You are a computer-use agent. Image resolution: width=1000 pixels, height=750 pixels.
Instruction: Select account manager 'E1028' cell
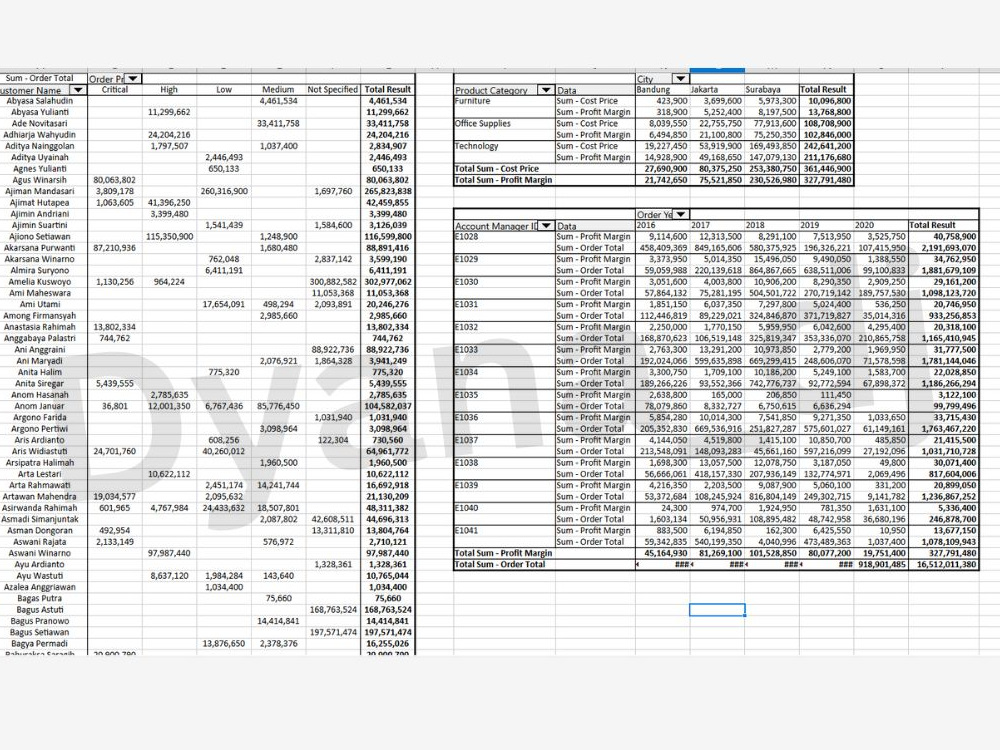click(x=504, y=237)
